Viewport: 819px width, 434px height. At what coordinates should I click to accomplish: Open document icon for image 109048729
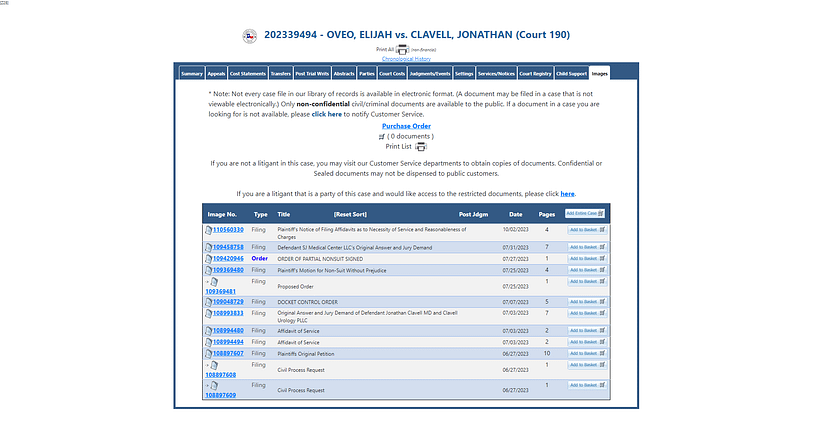pos(208,302)
